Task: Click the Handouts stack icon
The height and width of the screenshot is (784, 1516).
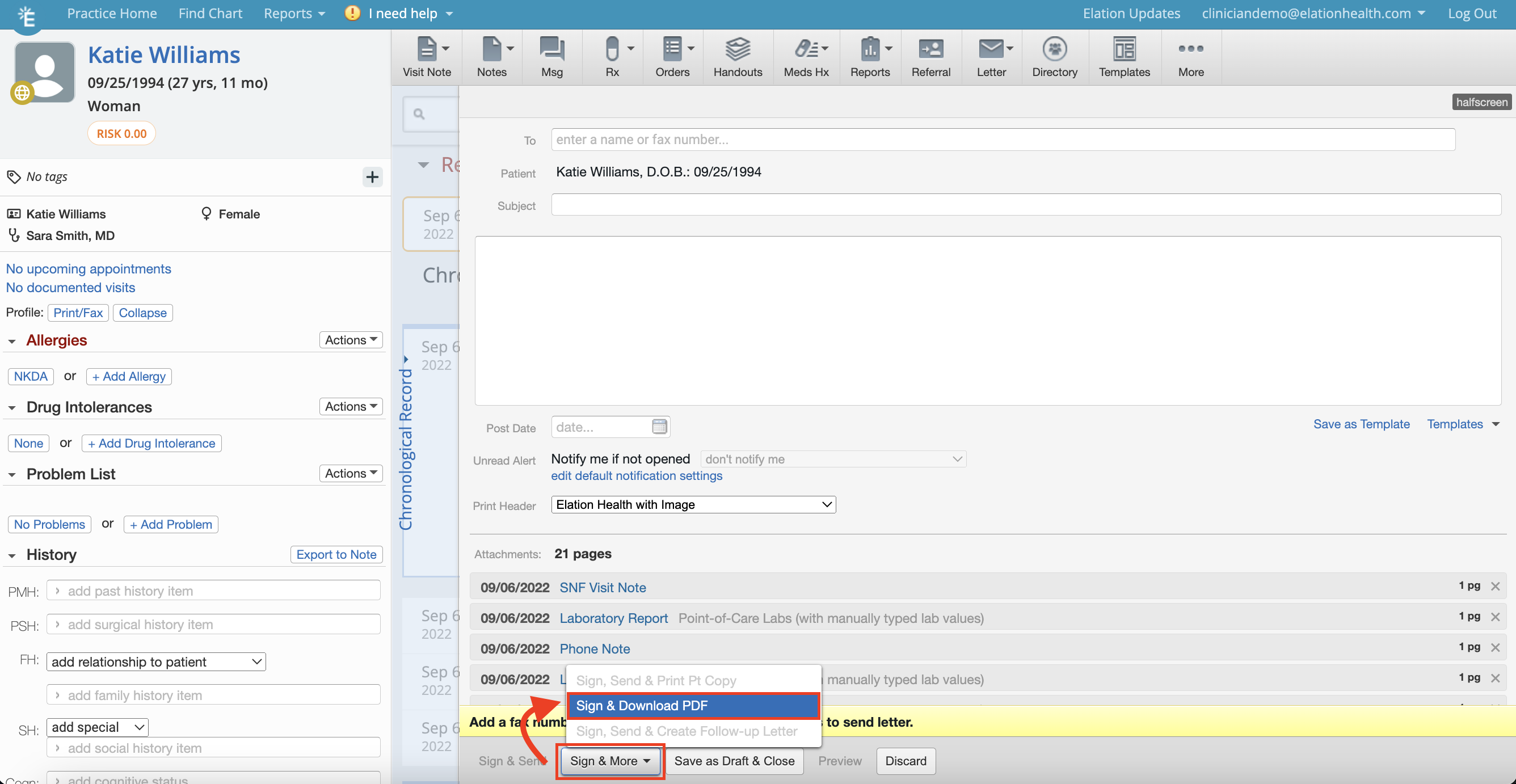Action: coord(737,49)
